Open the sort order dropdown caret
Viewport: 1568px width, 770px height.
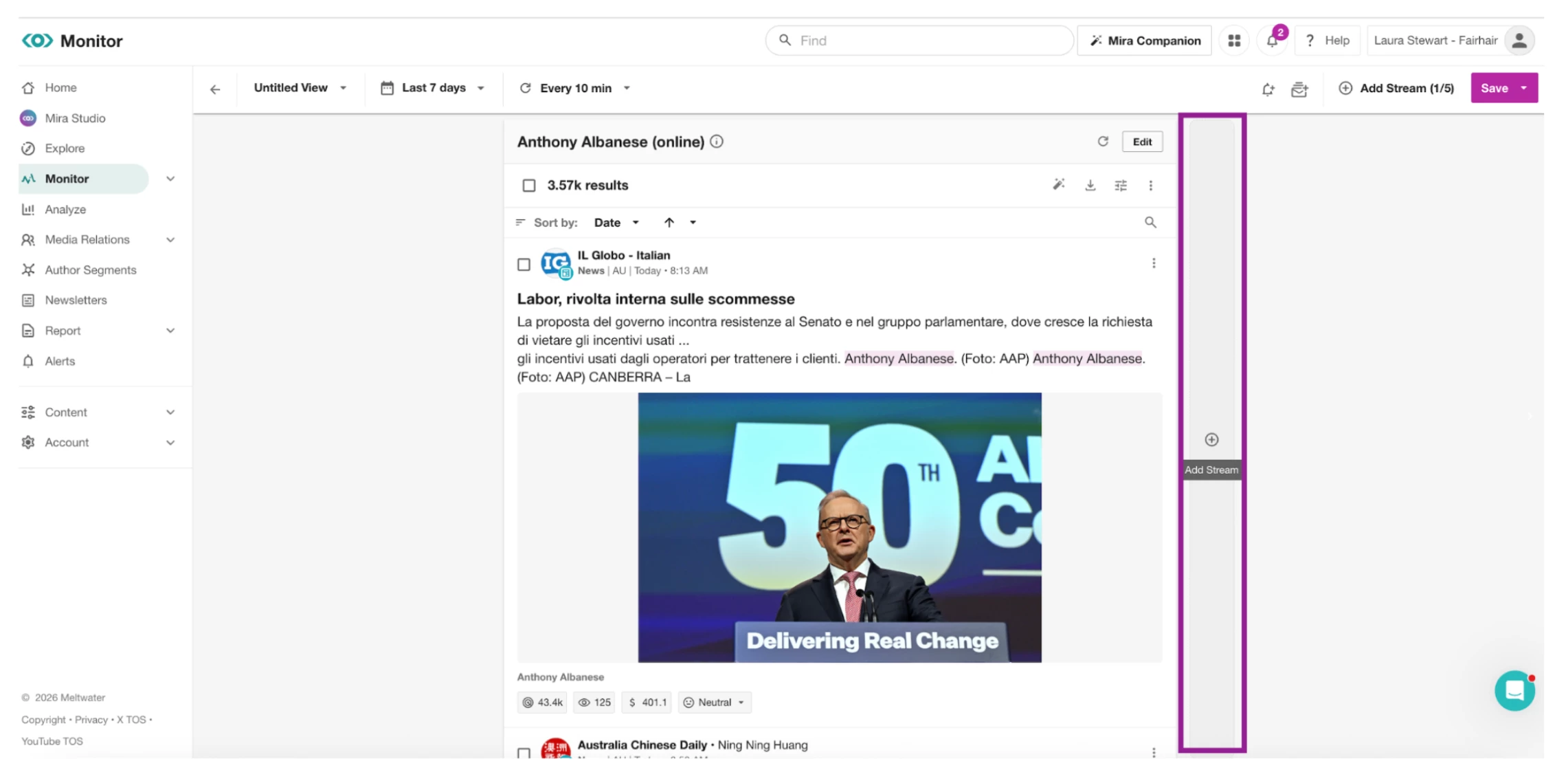tap(693, 222)
